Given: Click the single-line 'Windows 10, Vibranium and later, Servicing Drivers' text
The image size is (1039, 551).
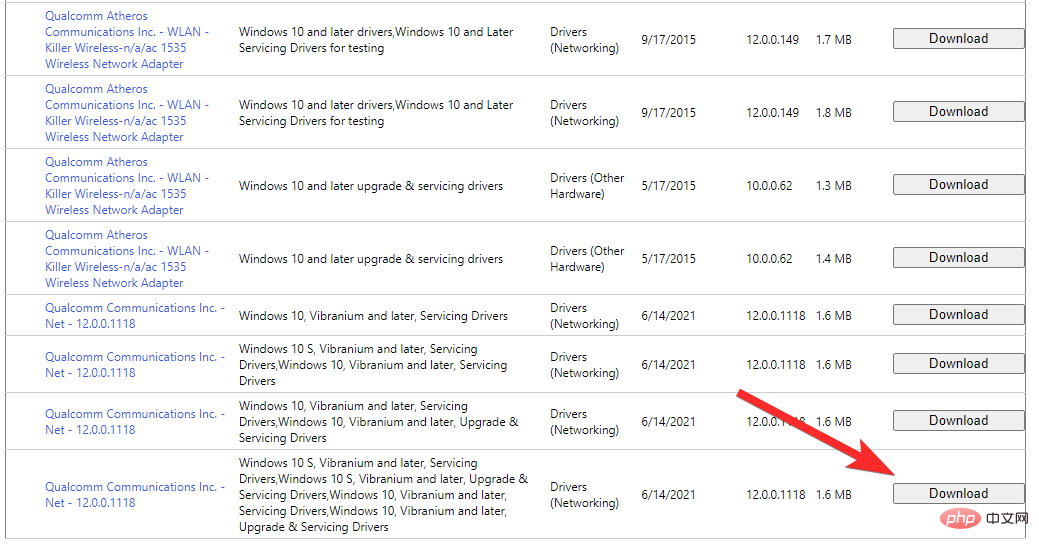Looking at the screenshot, I should (x=373, y=316).
